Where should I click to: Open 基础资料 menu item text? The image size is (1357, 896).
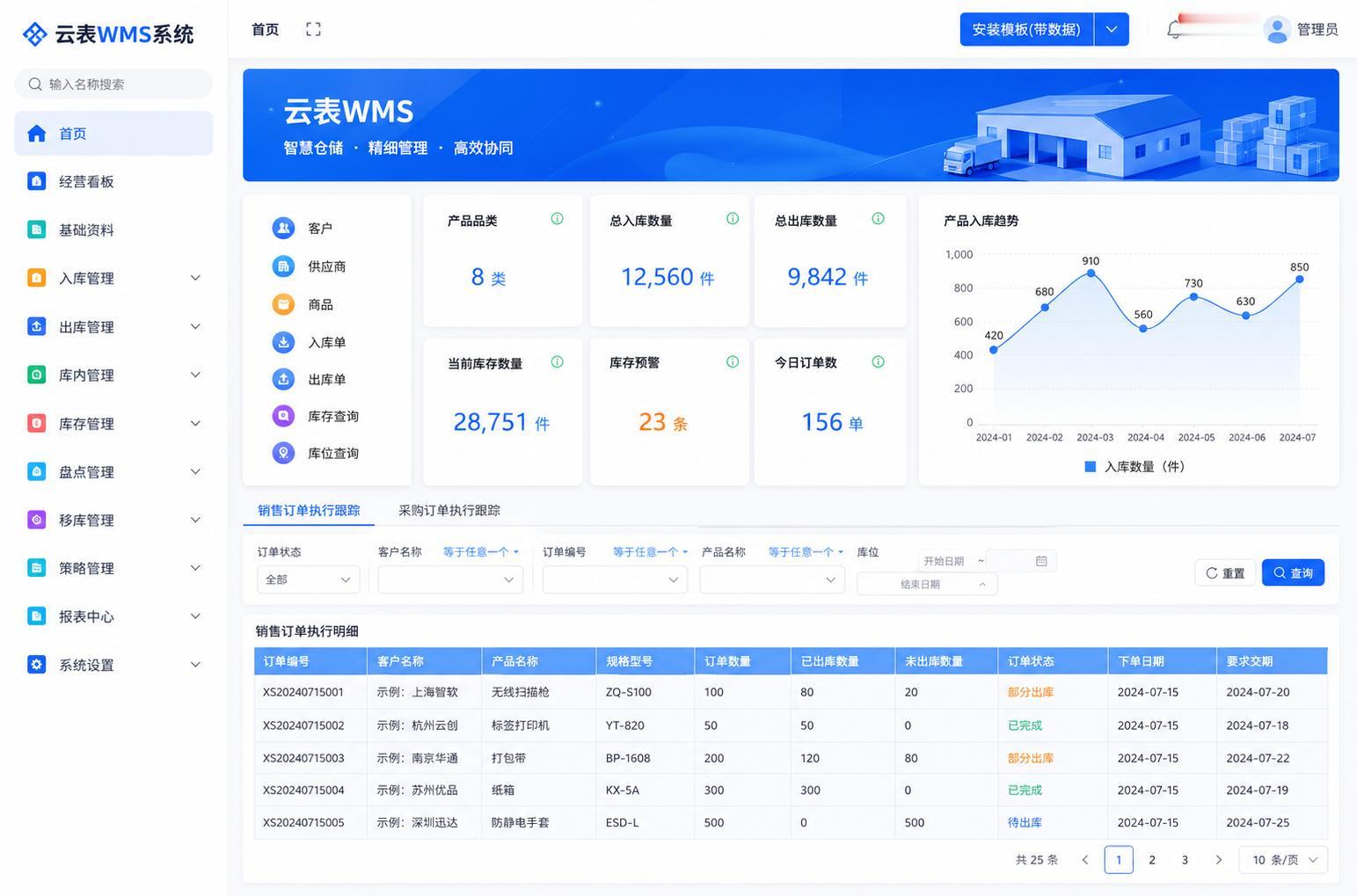86,229
